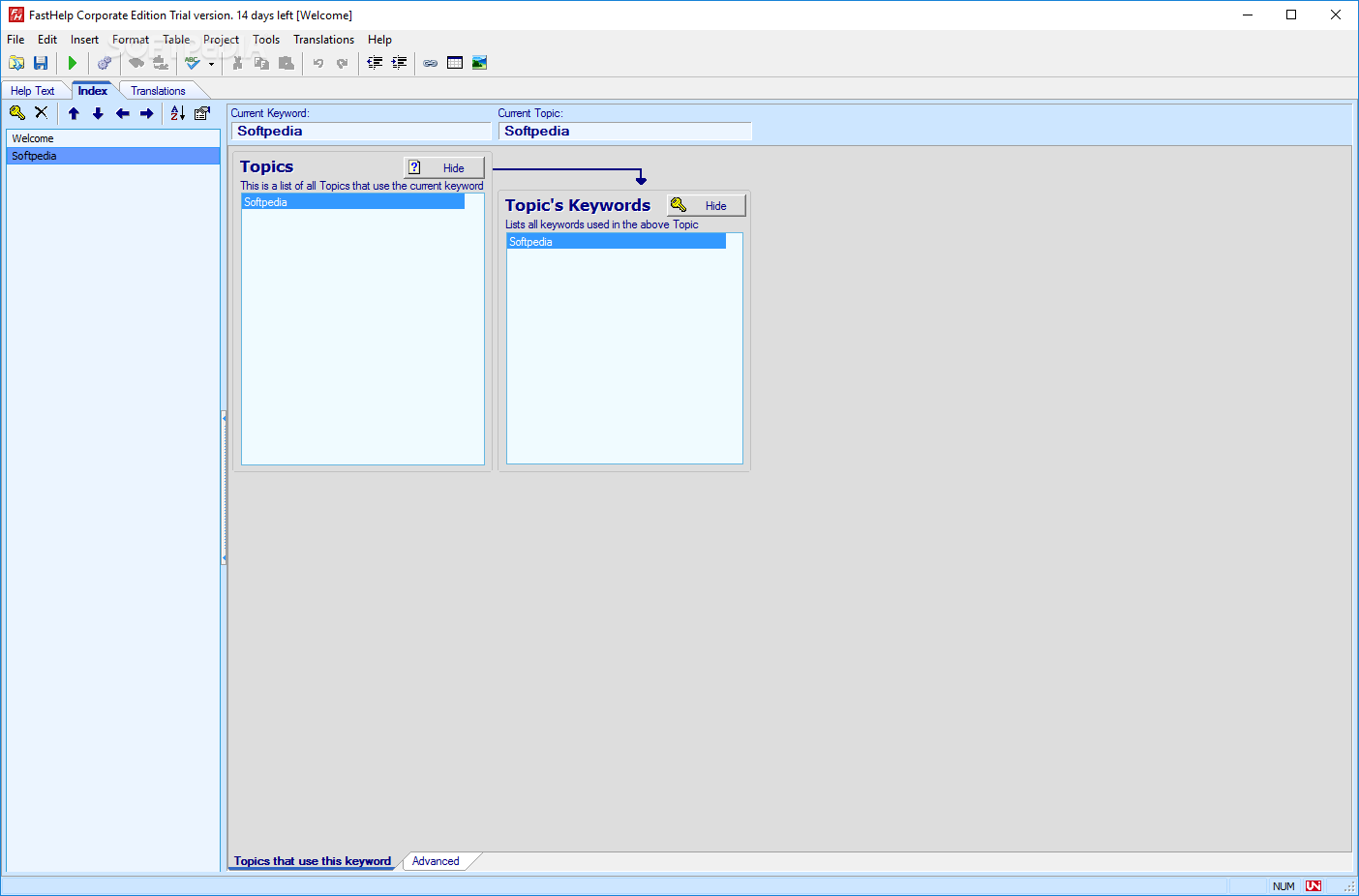Open the Table menu
1359x896 pixels.
176,40
